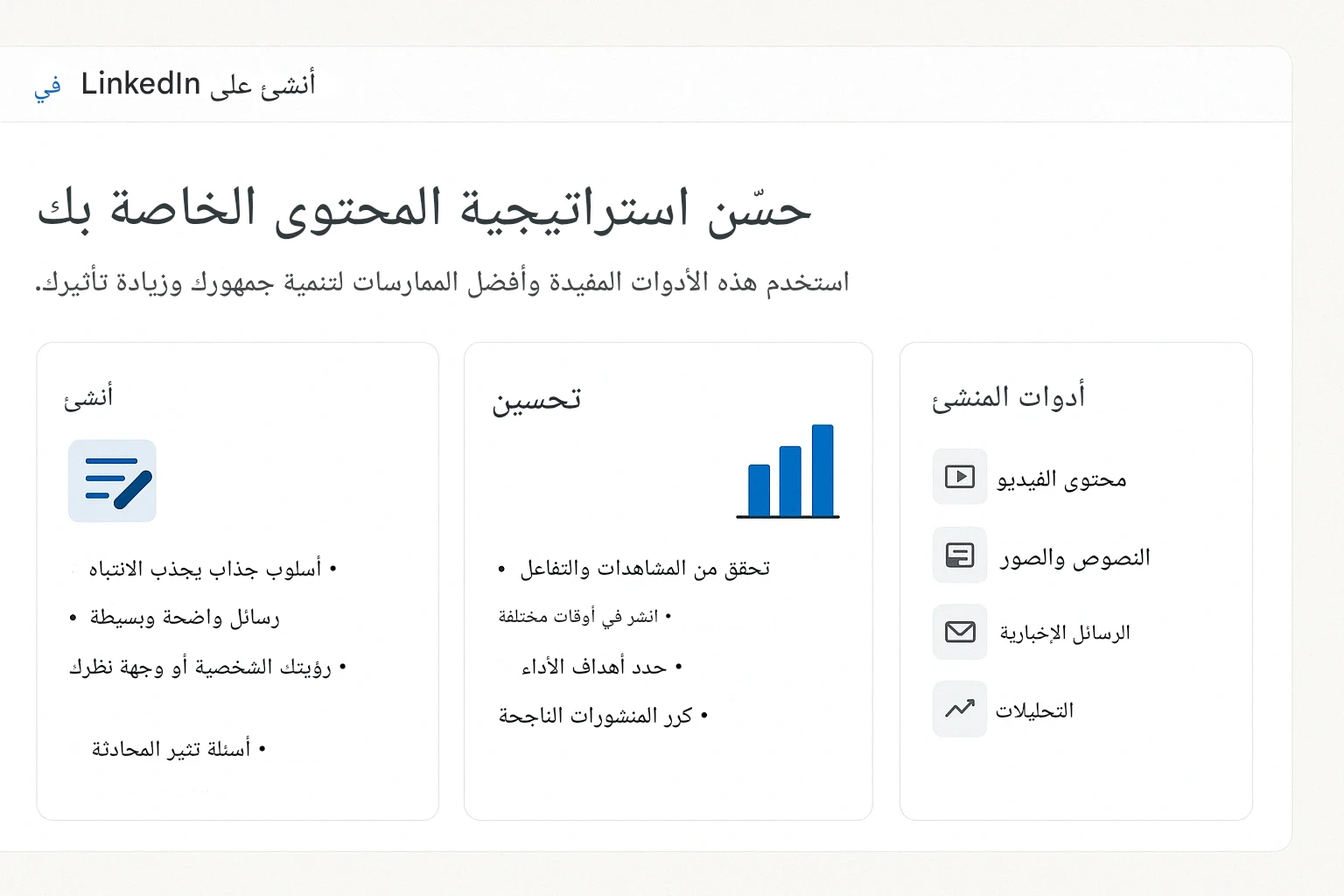Image resolution: width=1344 pixels, height=896 pixels.
Task: Click the header title أنشئ على LinkedIn
Action: tap(198, 85)
